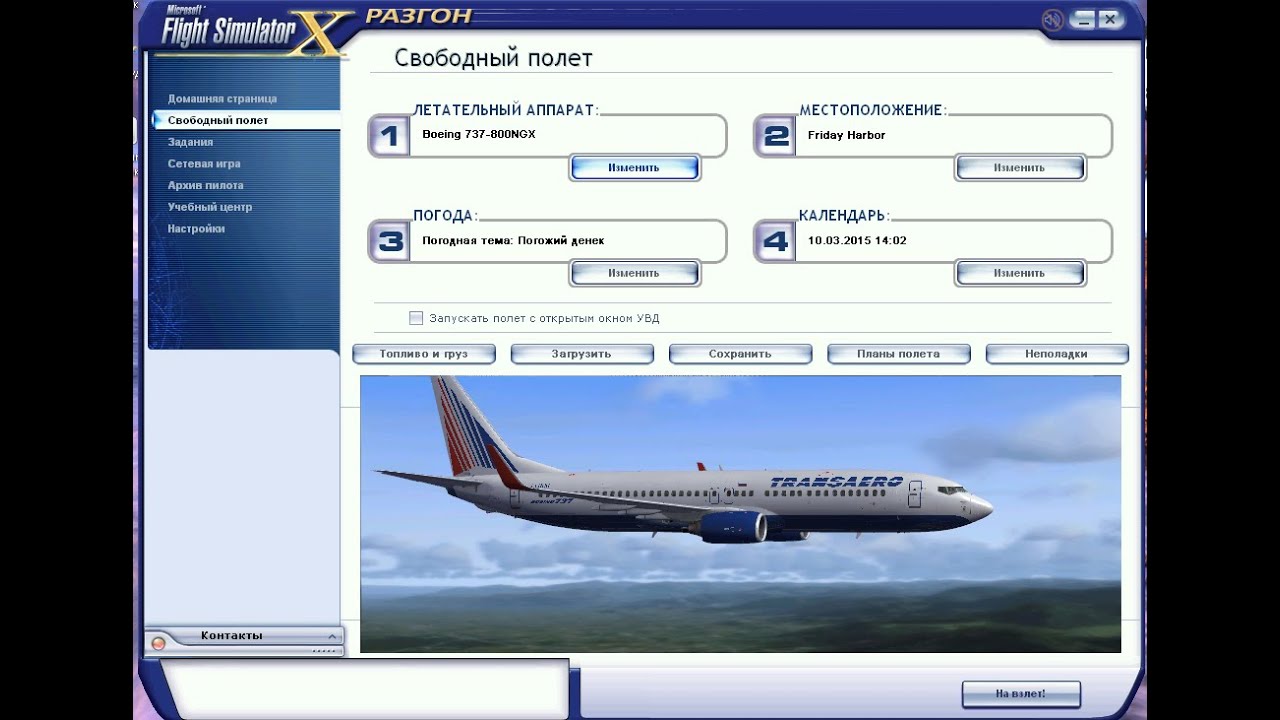This screenshot has width=1280, height=720.
Task: Open Топливо и груз settings
Action: [424, 354]
